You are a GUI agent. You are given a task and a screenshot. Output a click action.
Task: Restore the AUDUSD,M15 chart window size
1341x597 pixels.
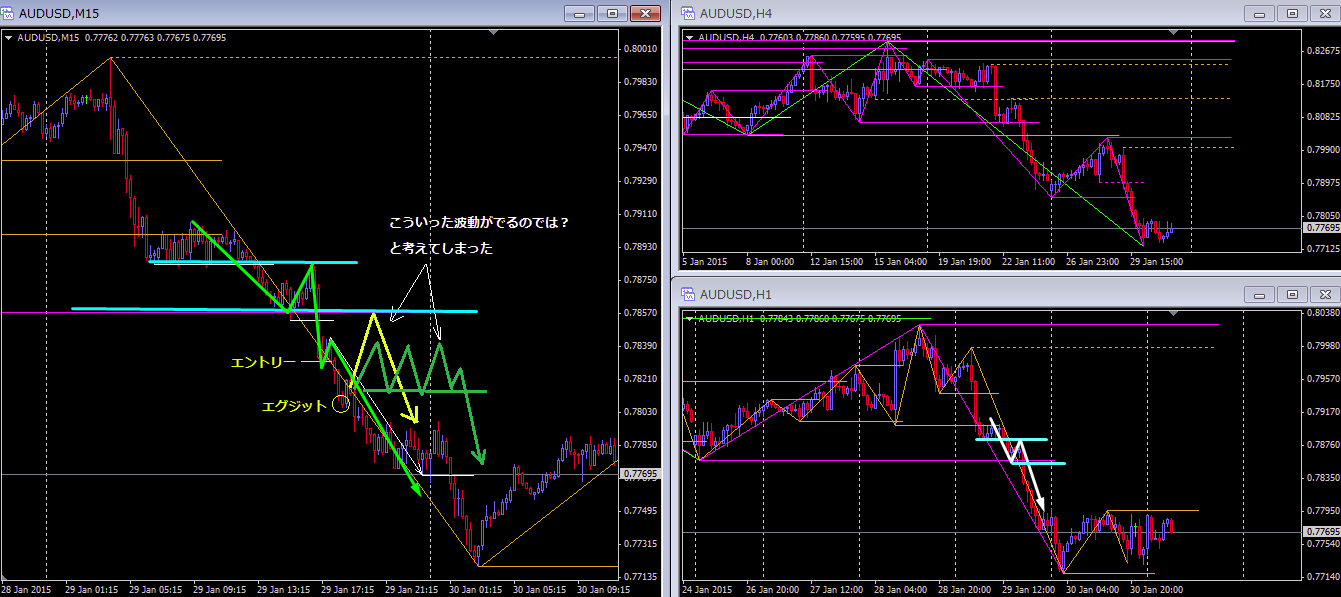tap(613, 14)
